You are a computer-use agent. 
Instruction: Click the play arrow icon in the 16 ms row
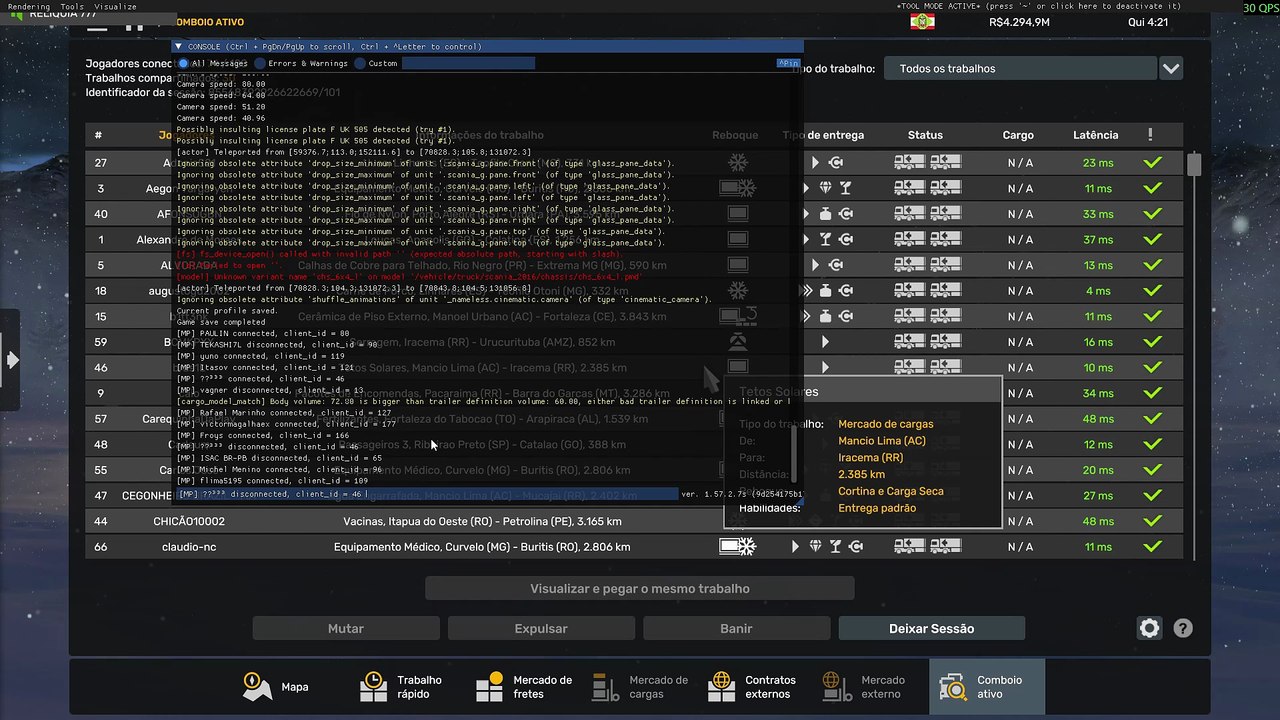(x=825, y=342)
